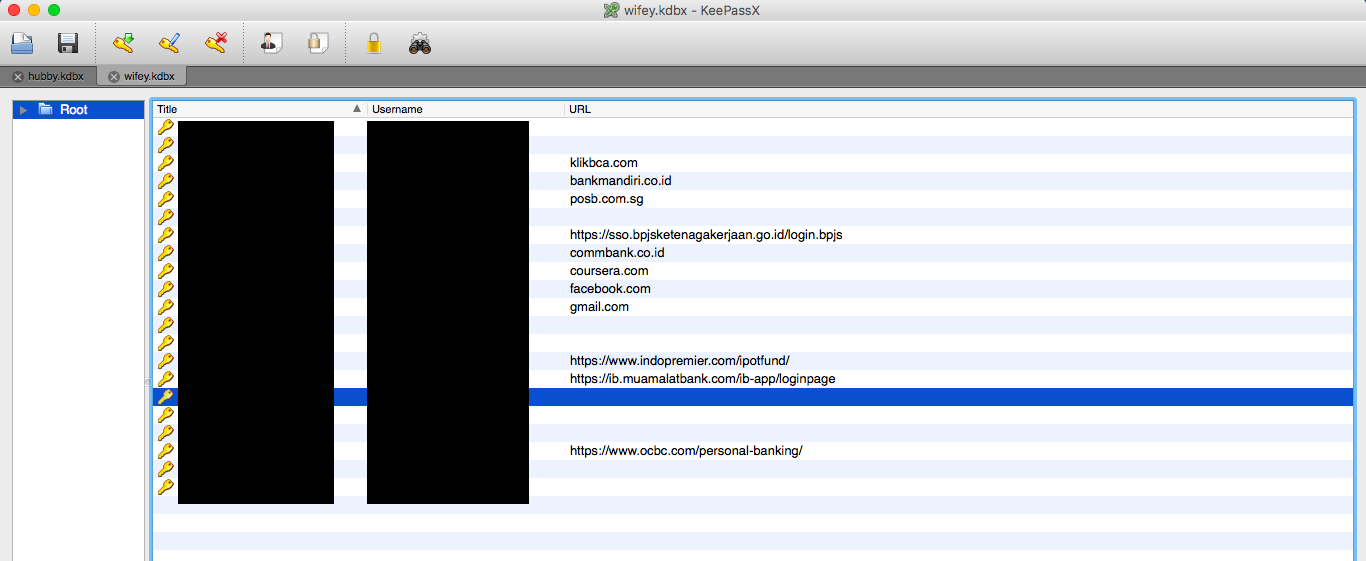The width and height of the screenshot is (1366, 561).
Task: Select the posb.com.sg URL cell
Action: [607, 199]
